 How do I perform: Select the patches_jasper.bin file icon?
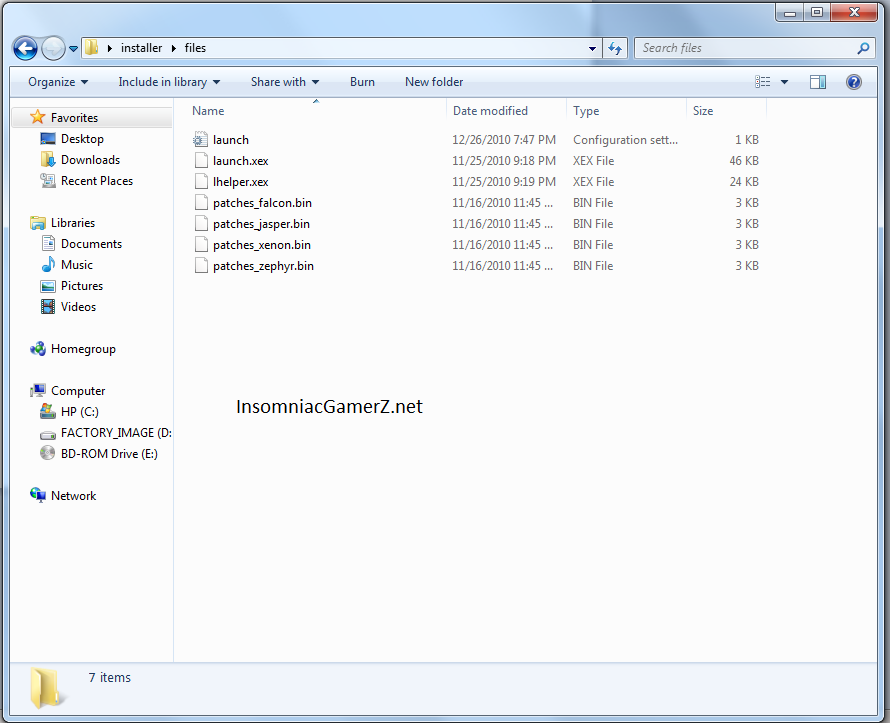(201, 224)
